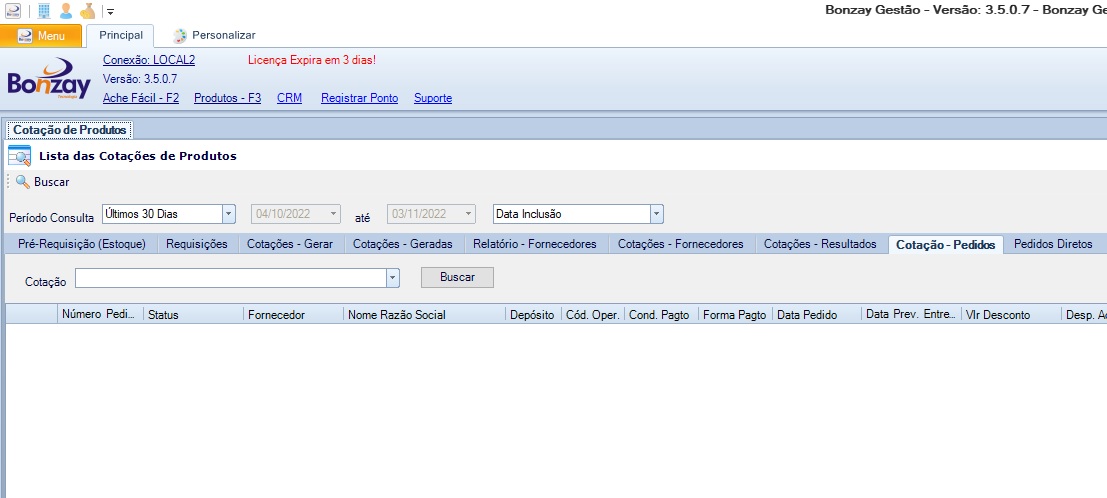
Task: Click the Lista das Cotações header icon
Action: [20, 156]
